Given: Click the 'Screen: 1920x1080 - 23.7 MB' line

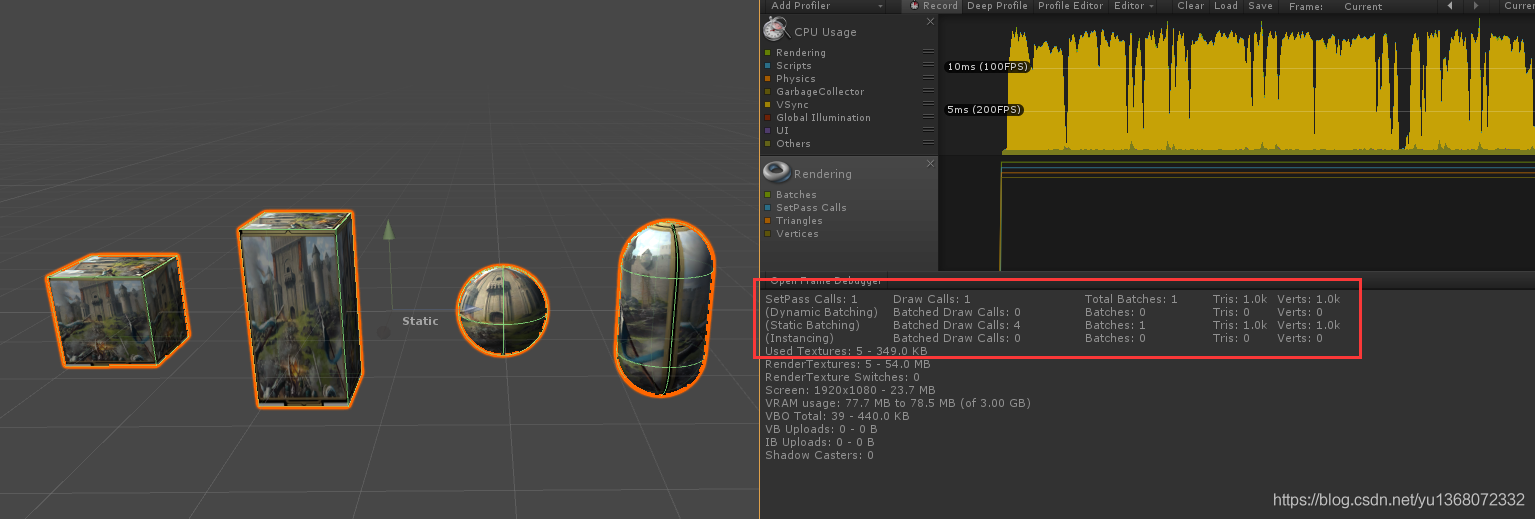Looking at the screenshot, I should coord(850,390).
